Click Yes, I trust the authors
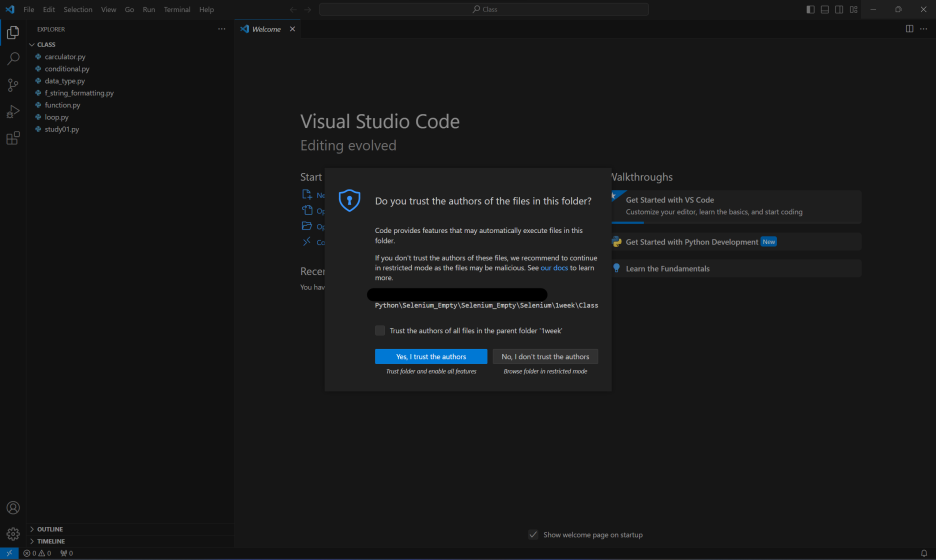The width and height of the screenshot is (936, 560). point(431,356)
